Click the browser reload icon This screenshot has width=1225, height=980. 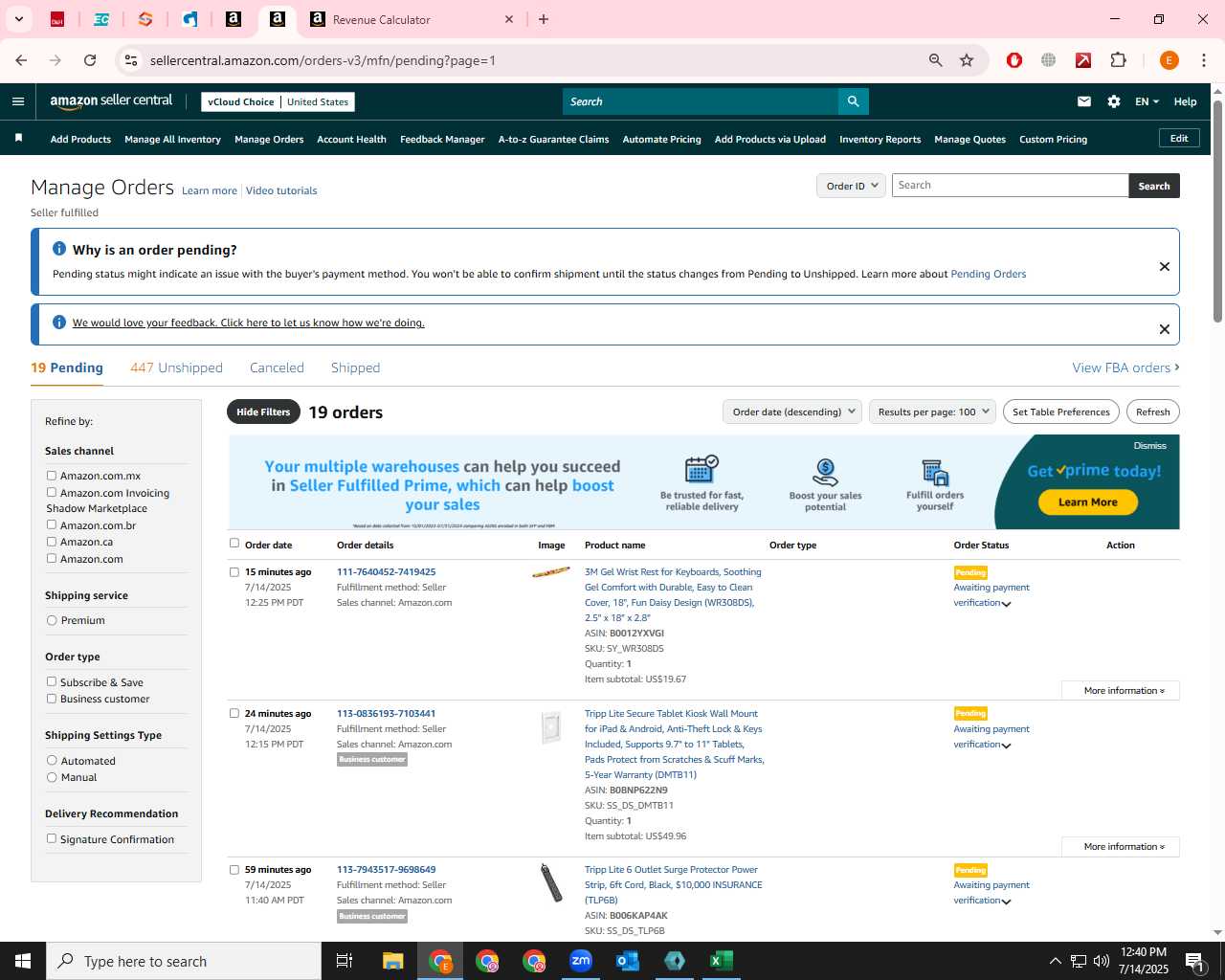click(90, 60)
